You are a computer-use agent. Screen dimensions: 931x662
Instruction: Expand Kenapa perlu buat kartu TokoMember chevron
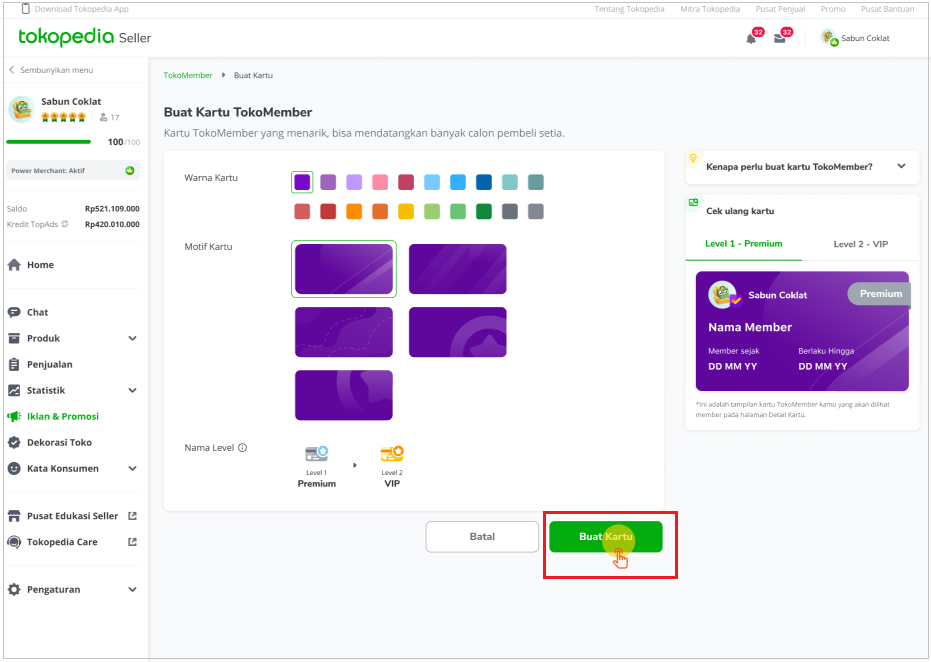(x=901, y=166)
